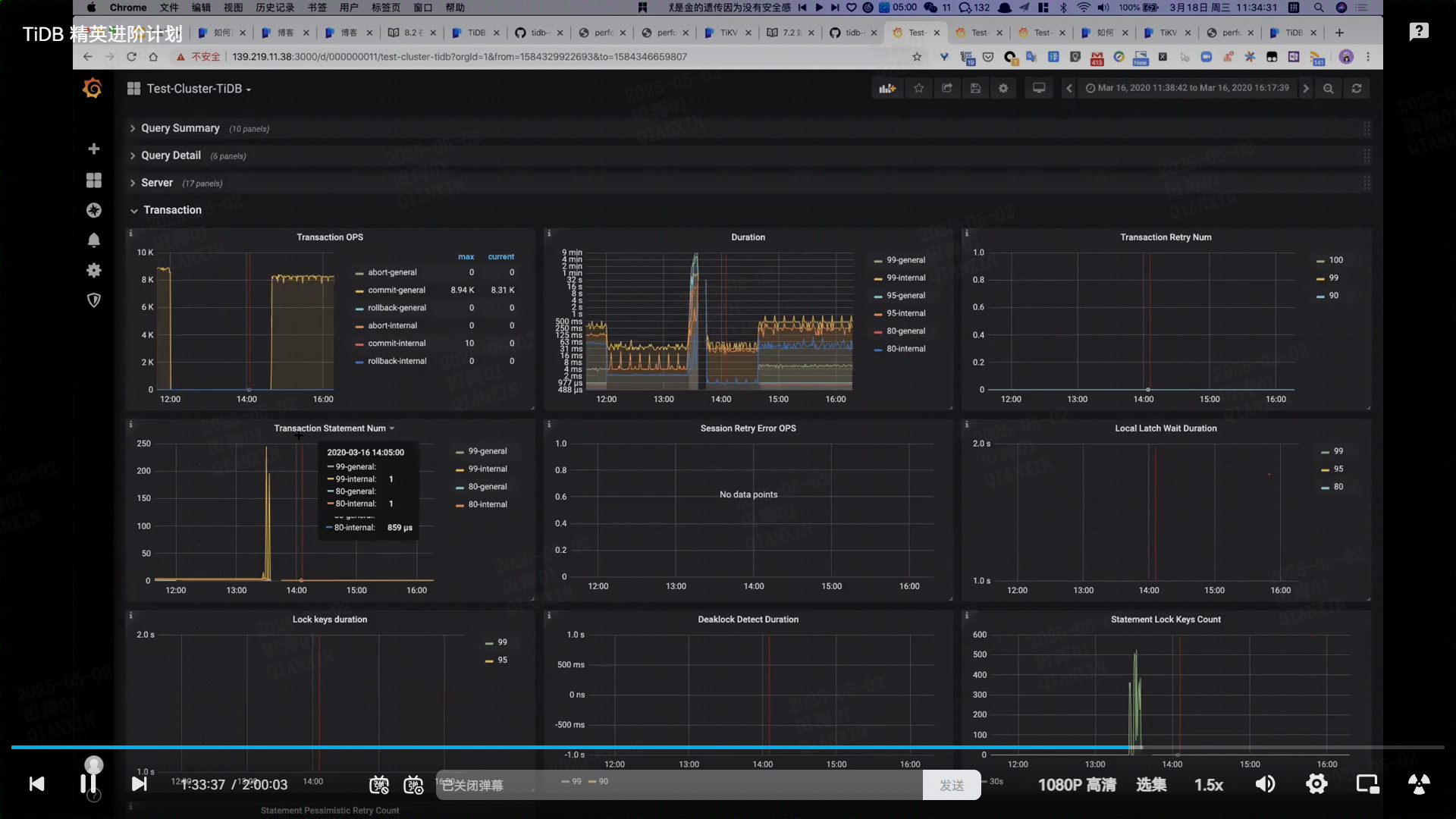Toggle commit-general series in Transaction OPS legend
The image size is (1456, 819).
(x=396, y=290)
